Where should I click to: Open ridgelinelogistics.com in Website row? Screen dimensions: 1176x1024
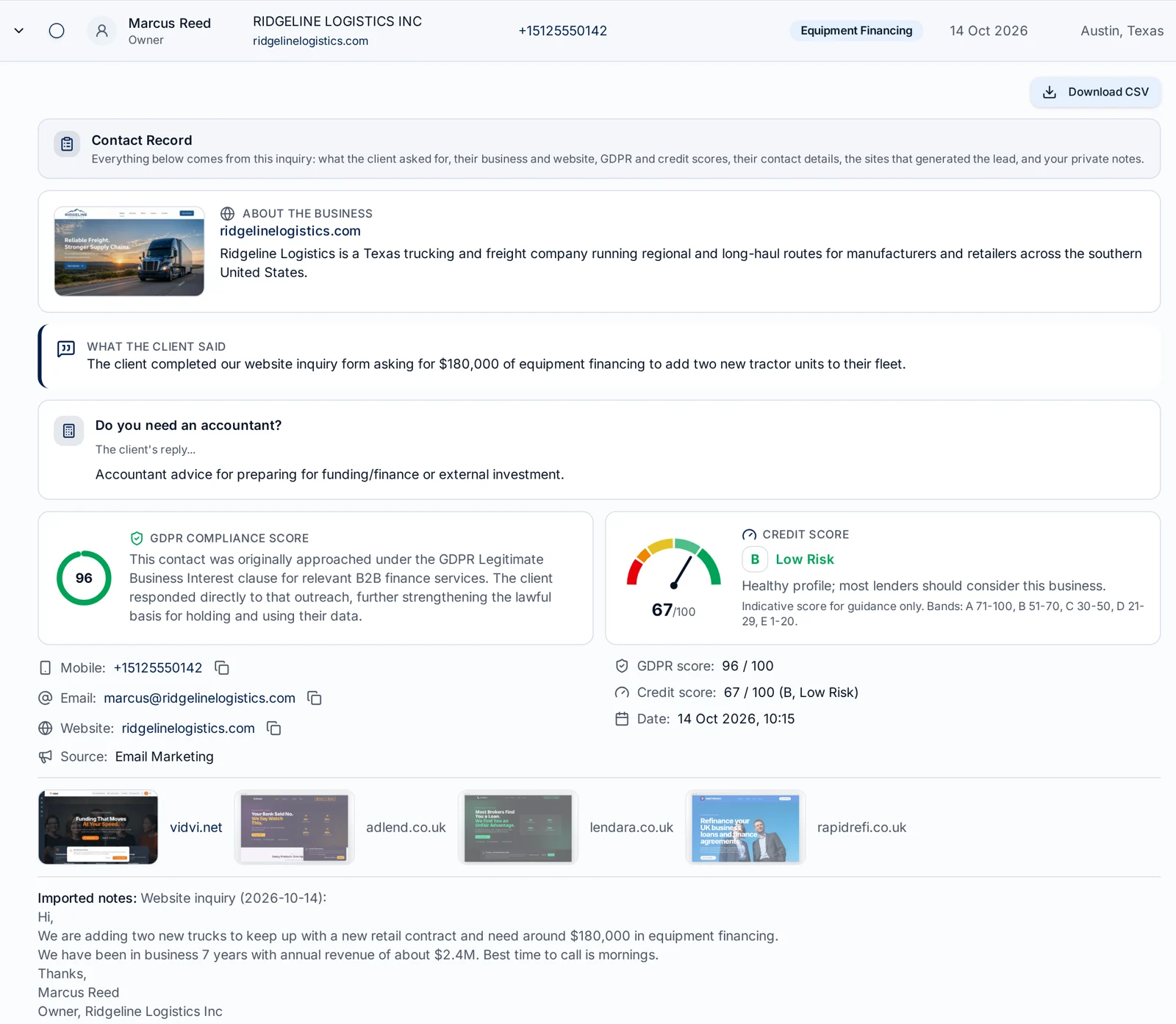pos(188,728)
